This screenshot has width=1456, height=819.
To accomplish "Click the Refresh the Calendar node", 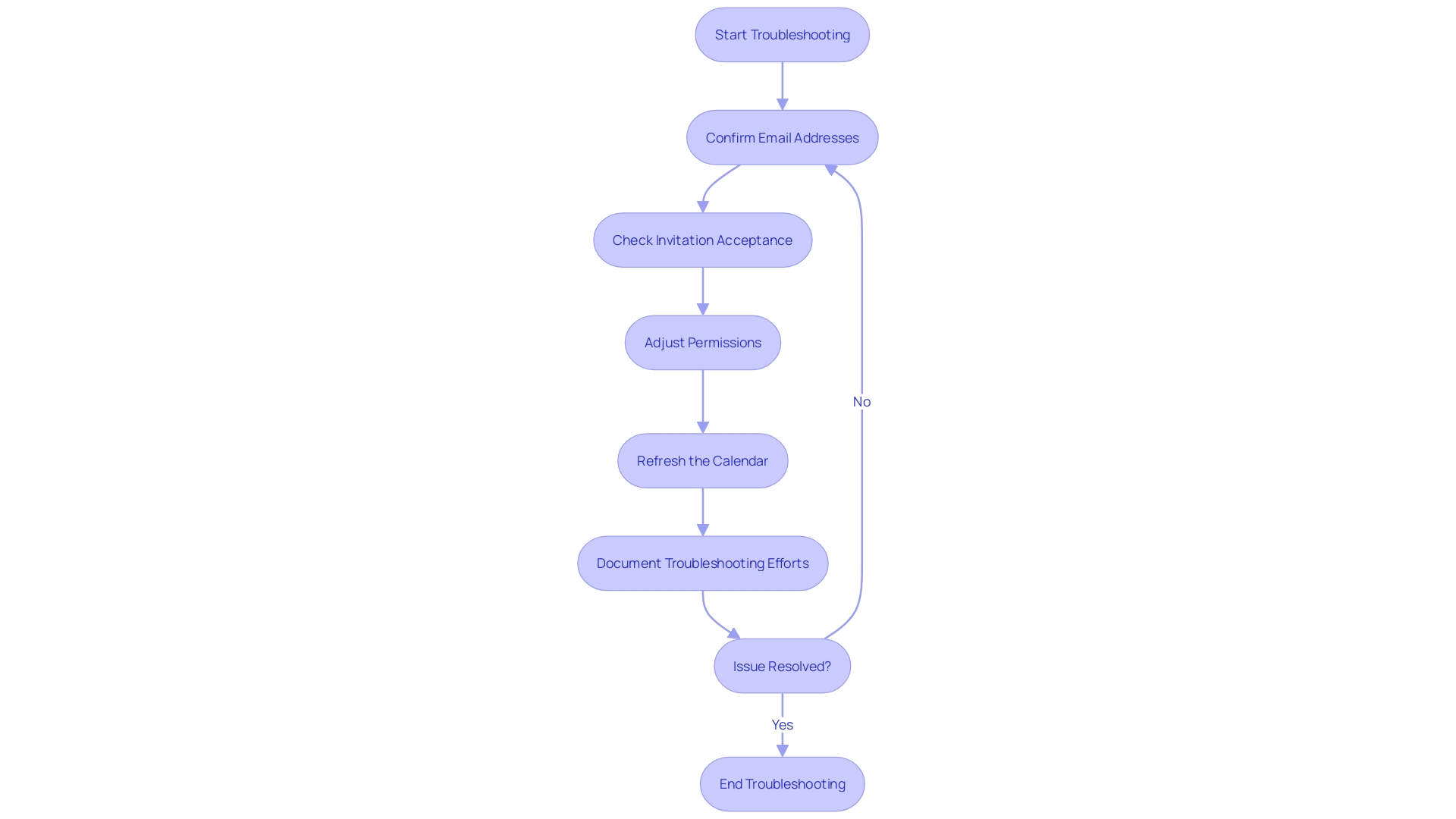I will click(x=702, y=460).
